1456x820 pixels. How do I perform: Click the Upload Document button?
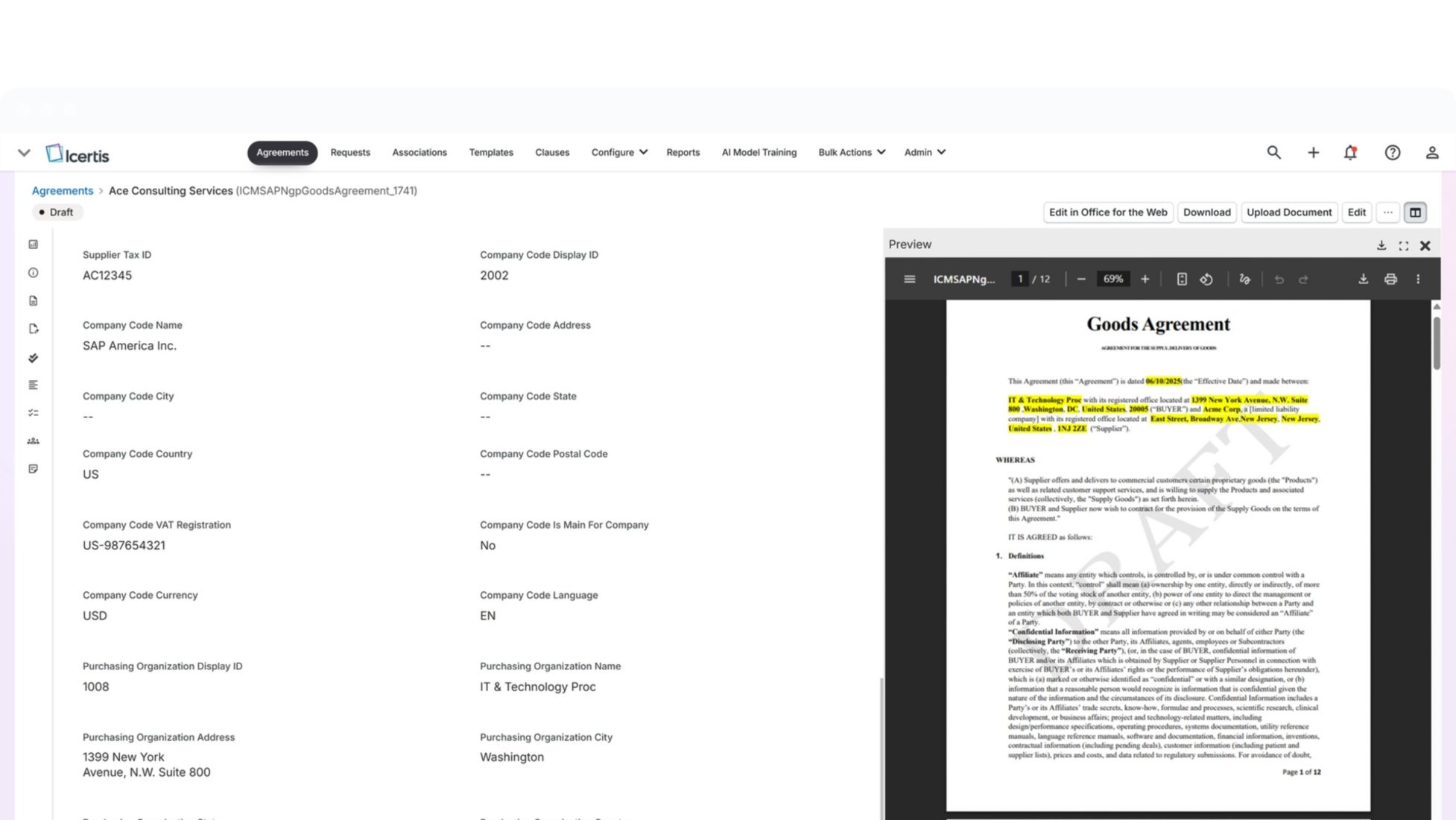(1288, 212)
